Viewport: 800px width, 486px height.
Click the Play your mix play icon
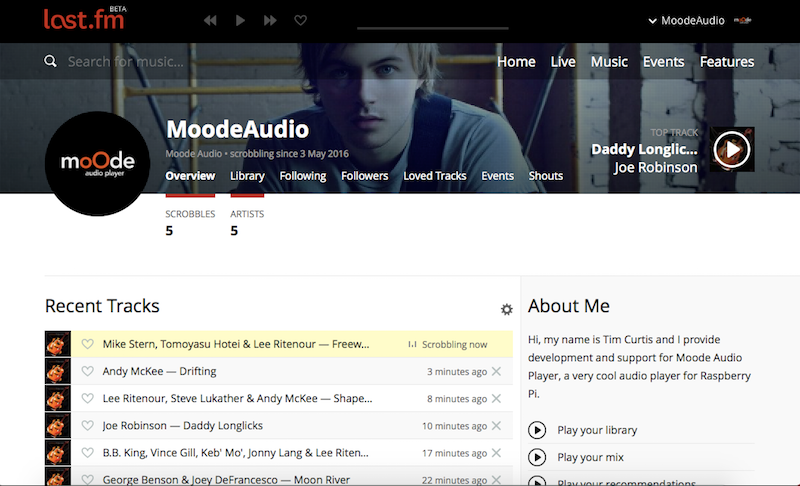537,457
